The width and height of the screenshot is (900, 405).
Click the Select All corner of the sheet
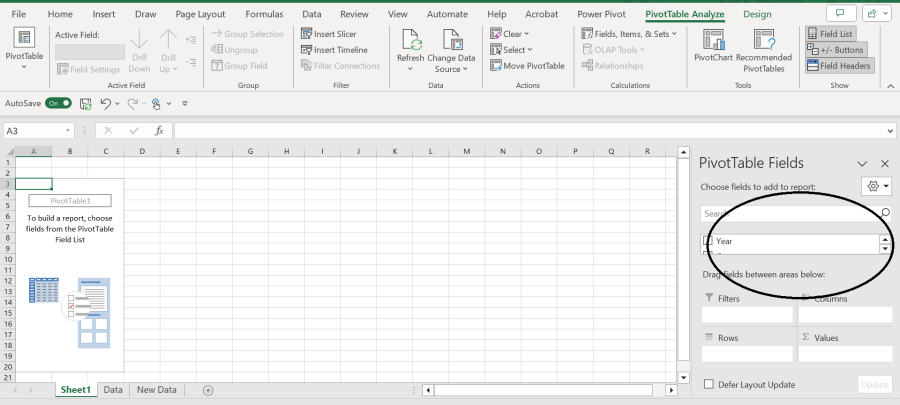(x=9, y=151)
